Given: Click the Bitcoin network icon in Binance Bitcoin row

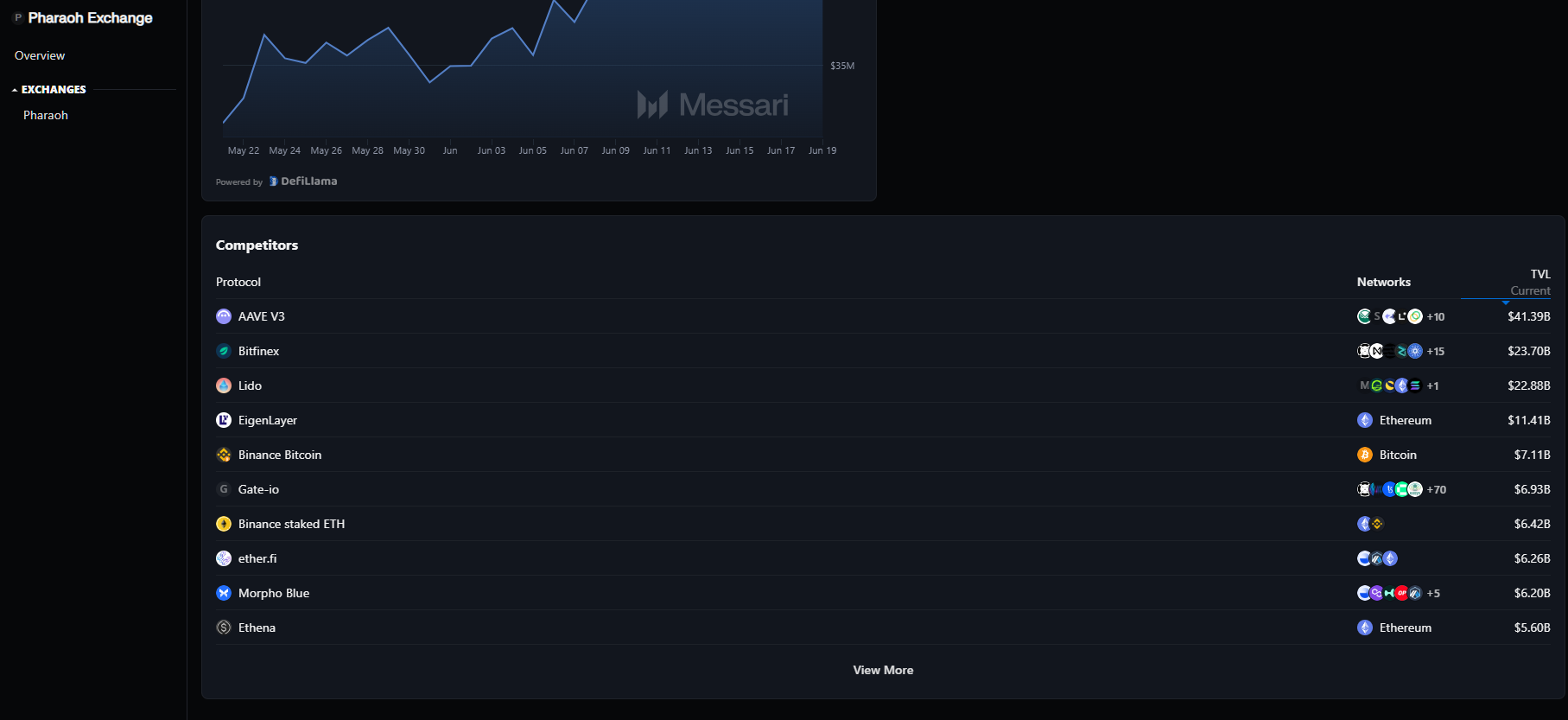Looking at the screenshot, I should [x=1365, y=455].
